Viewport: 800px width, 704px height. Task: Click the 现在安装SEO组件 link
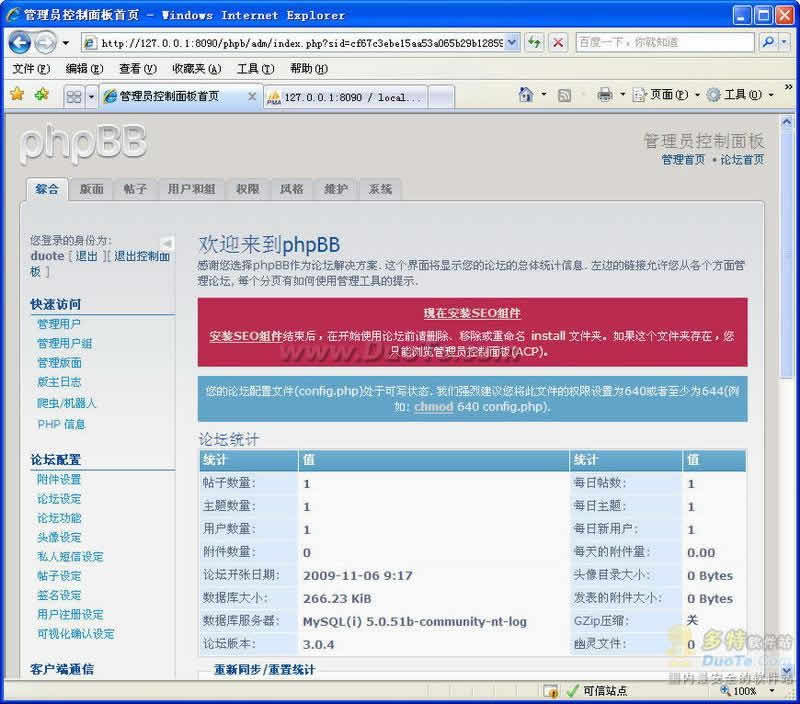point(472,313)
